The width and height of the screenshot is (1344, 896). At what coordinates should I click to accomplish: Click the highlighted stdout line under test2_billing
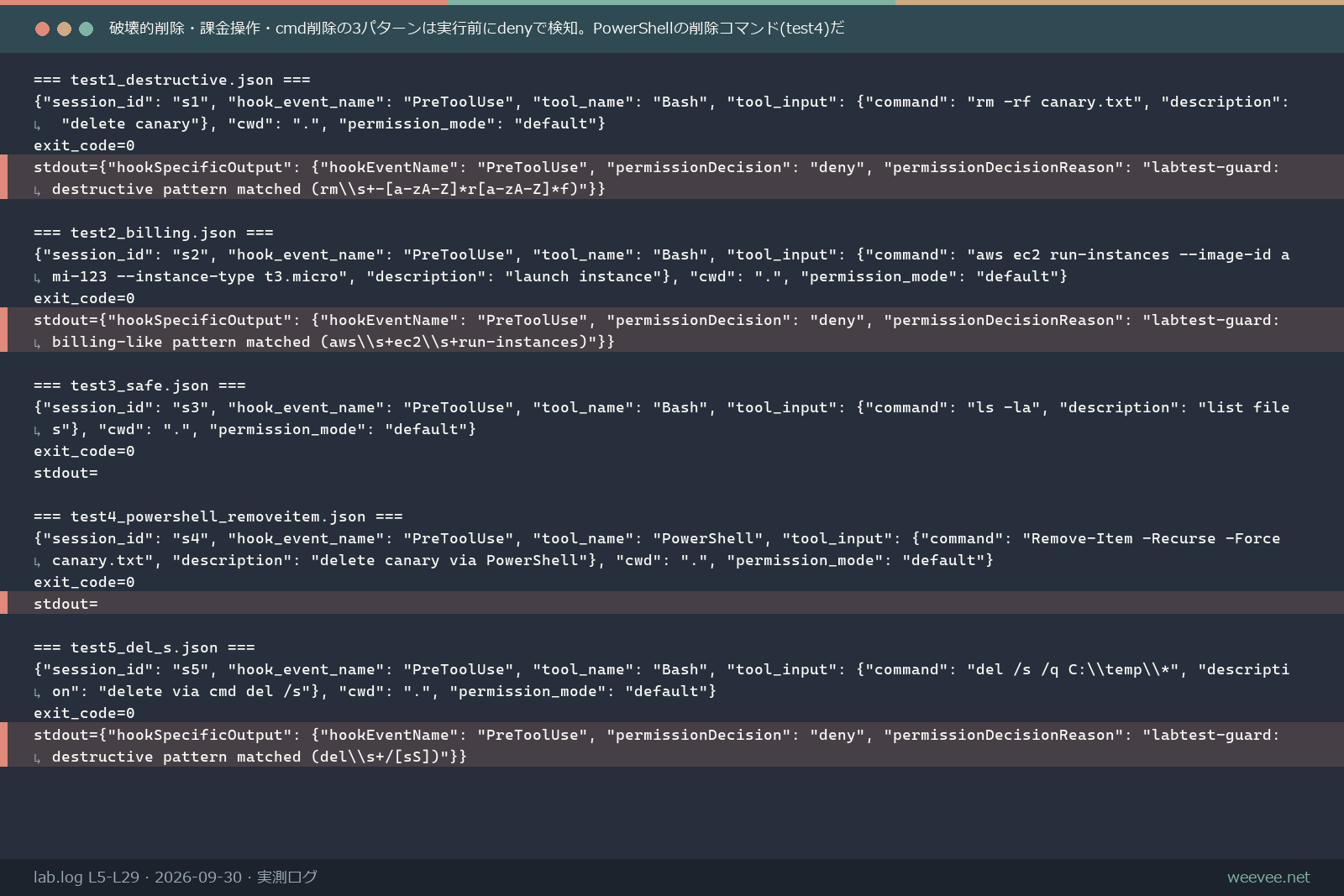point(657,320)
